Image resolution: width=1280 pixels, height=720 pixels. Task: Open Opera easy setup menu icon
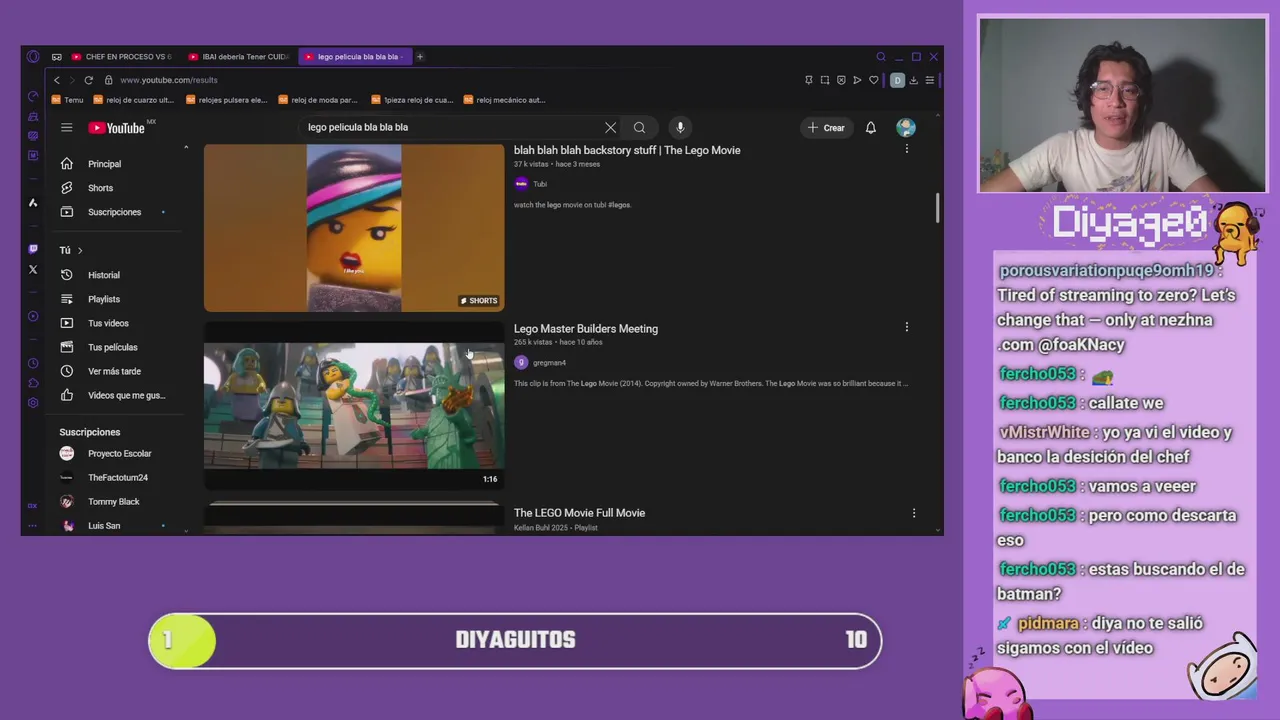click(x=930, y=80)
